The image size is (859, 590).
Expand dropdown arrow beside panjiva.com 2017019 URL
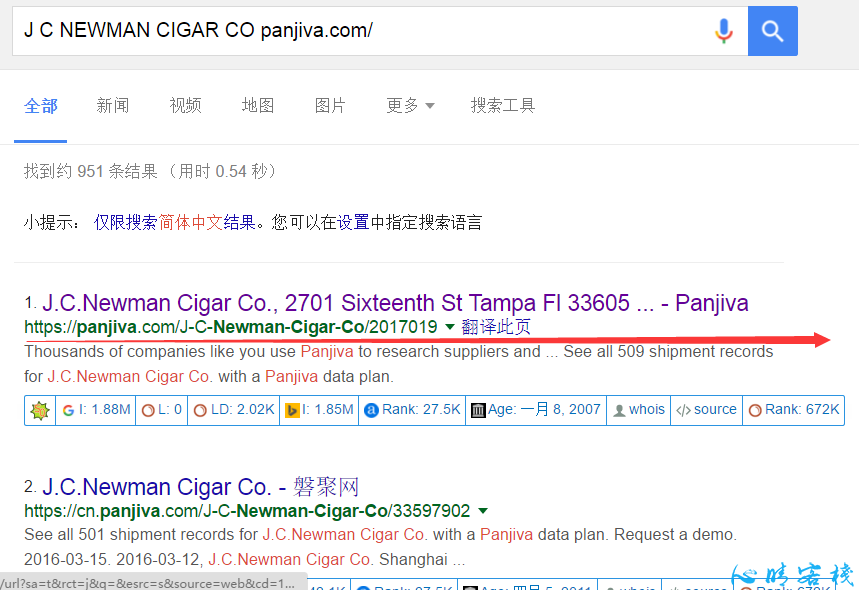tap(450, 327)
